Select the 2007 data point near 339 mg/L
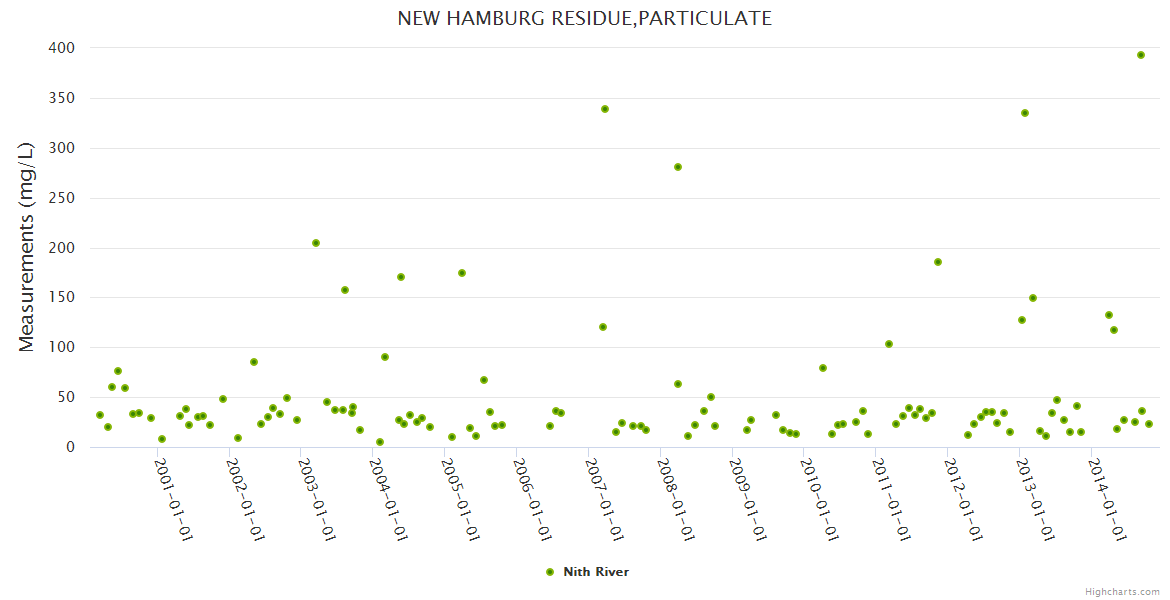The image size is (1170, 600). 605,109
